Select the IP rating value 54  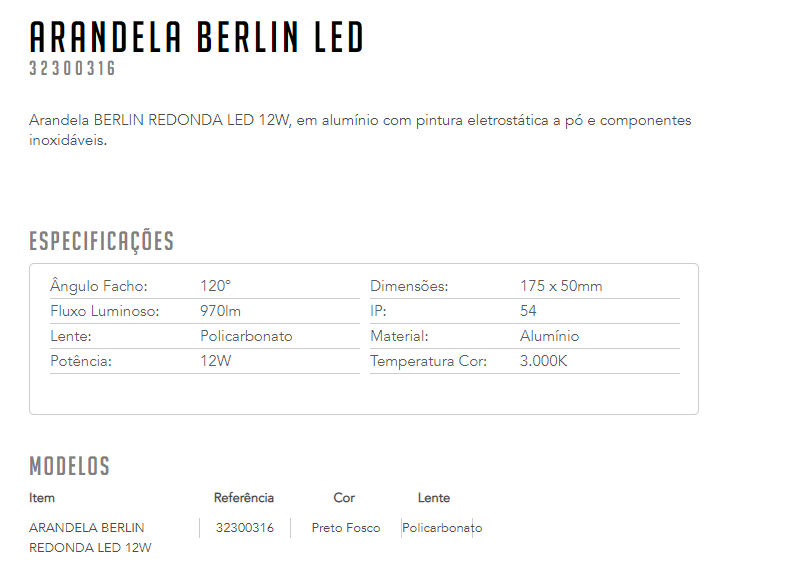click(528, 311)
